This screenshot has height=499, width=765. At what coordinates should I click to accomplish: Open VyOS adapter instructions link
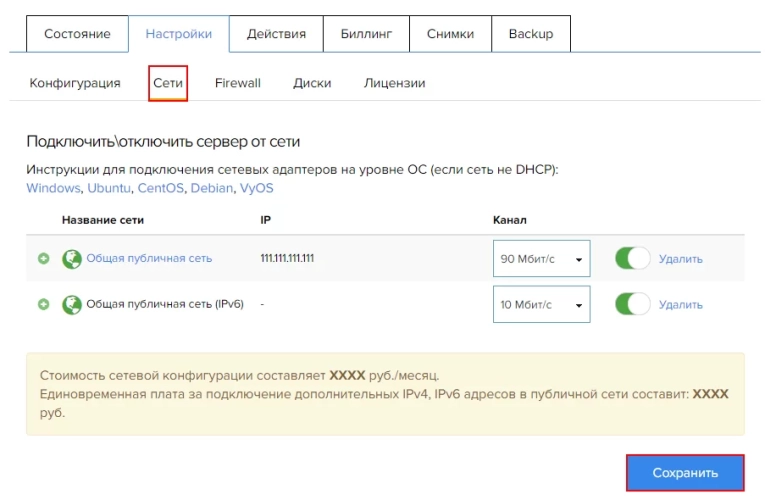coord(256,188)
